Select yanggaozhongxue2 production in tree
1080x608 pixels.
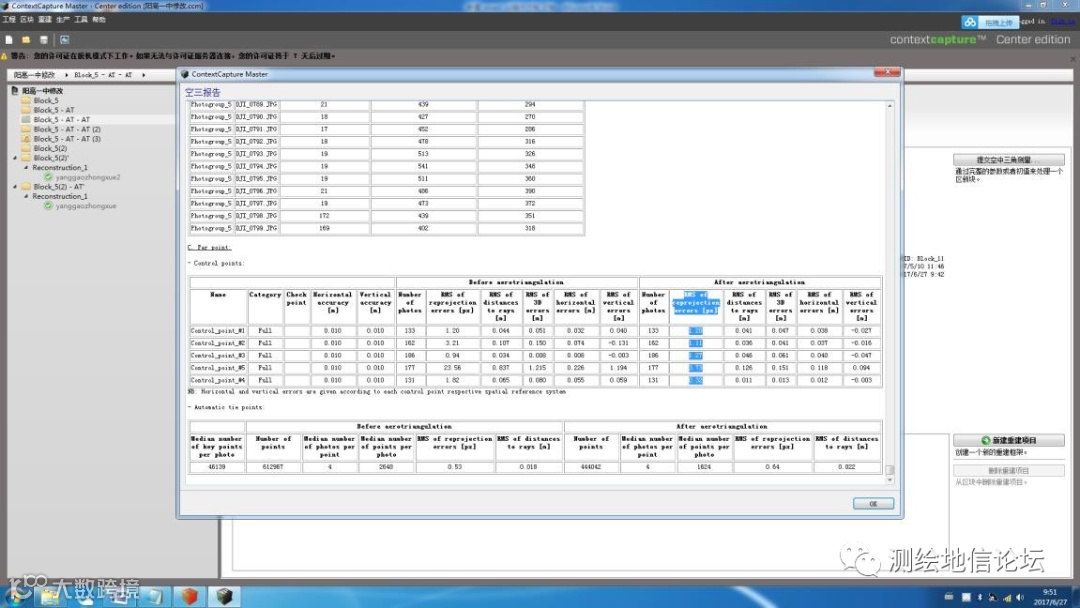pos(87,177)
